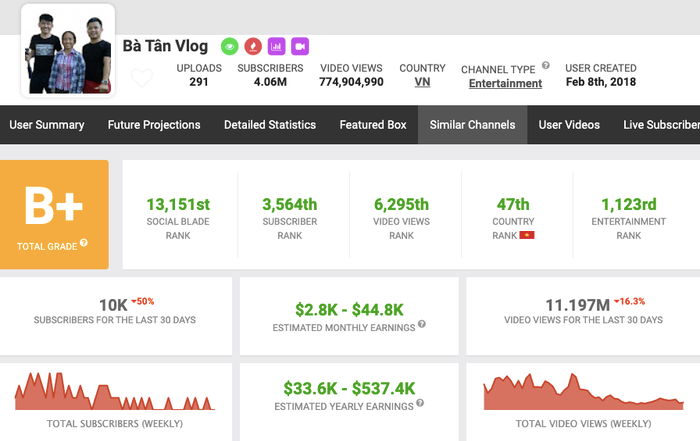
Task: Open the Similar Channels tab
Action: pyautogui.click(x=472, y=125)
